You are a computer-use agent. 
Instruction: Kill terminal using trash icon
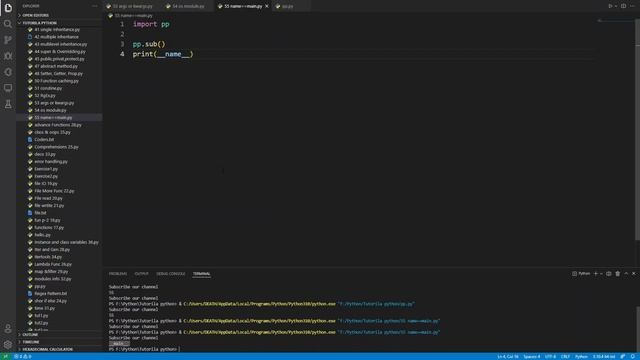(x=618, y=273)
